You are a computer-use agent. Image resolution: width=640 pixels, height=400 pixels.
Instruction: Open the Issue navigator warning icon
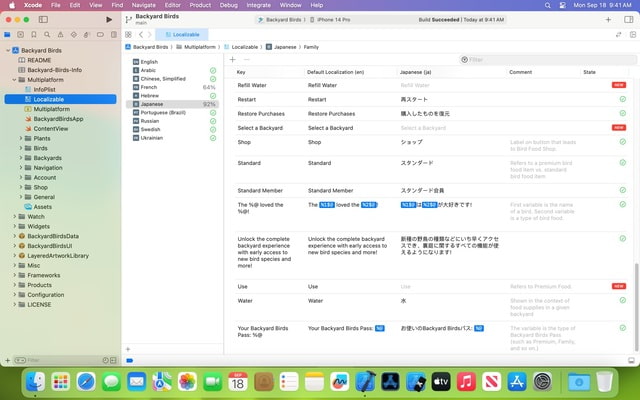pos(61,35)
